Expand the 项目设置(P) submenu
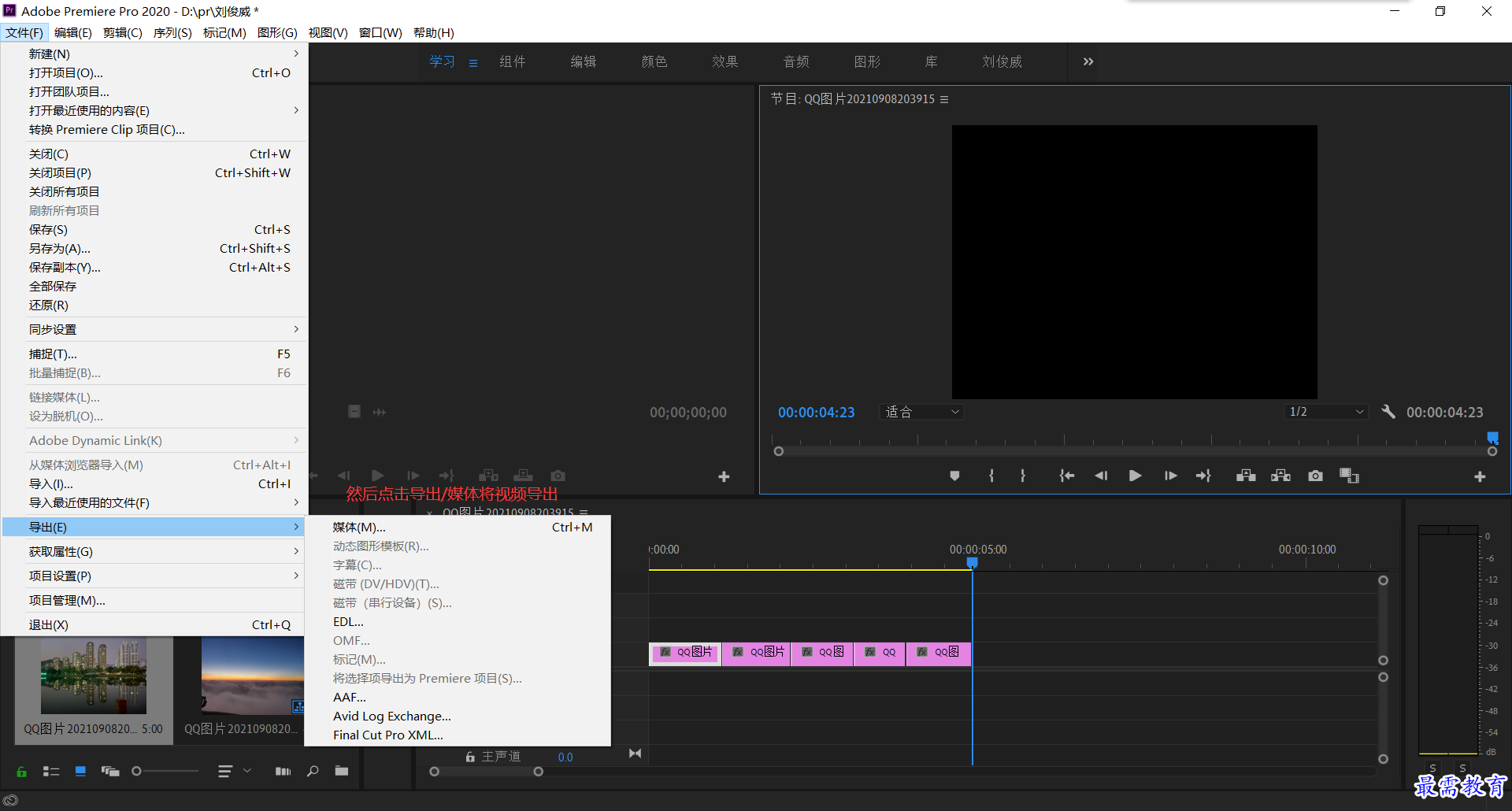The height and width of the screenshot is (811, 1512). tap(154, 576)
